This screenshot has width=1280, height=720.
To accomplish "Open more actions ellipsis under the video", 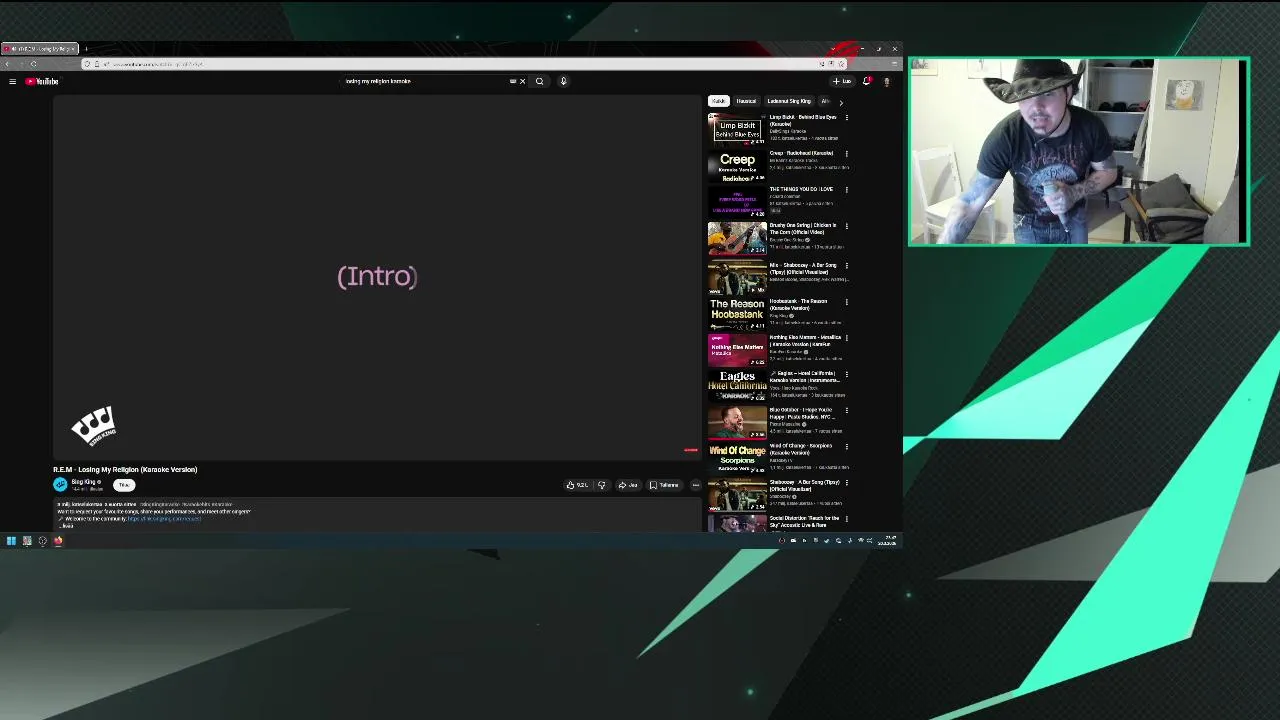I will [696, 485].
